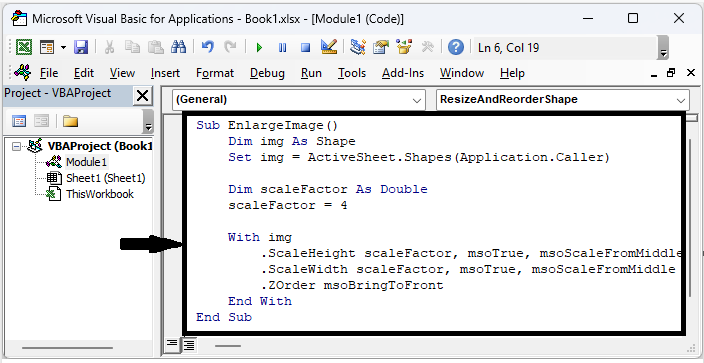This screenshot has width=704, height=363.
Task: Click the .ZOrder msoBringToFront code line
Action: click(352, 285)
